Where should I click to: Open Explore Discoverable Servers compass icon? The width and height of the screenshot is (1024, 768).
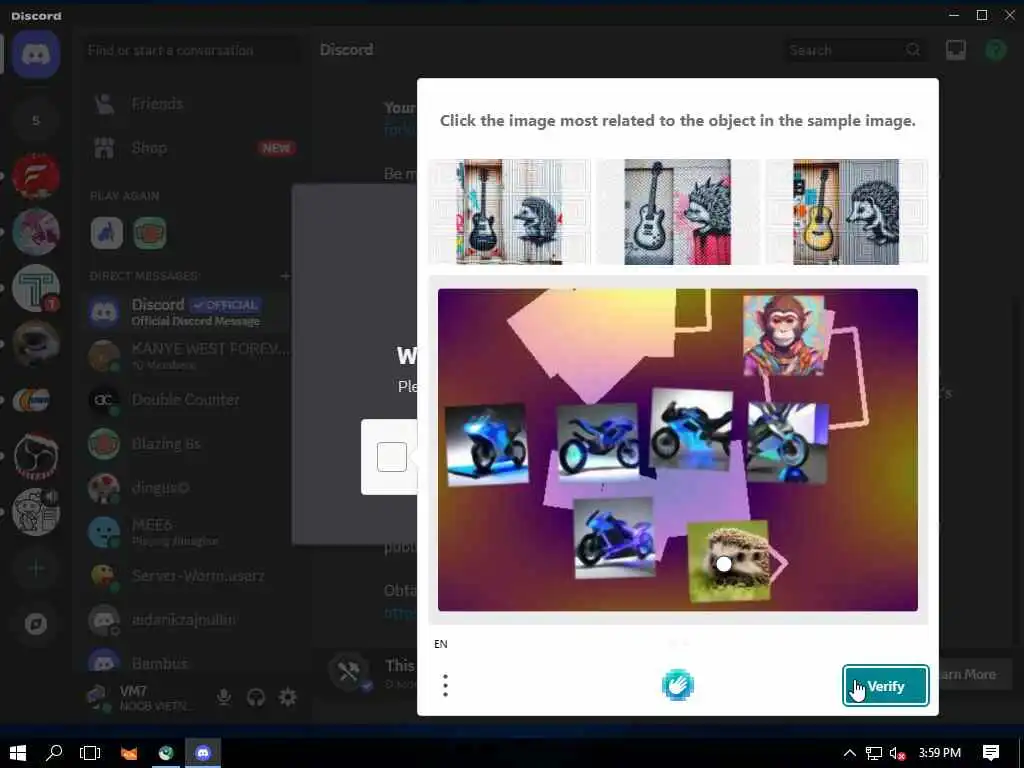(36, 624)
